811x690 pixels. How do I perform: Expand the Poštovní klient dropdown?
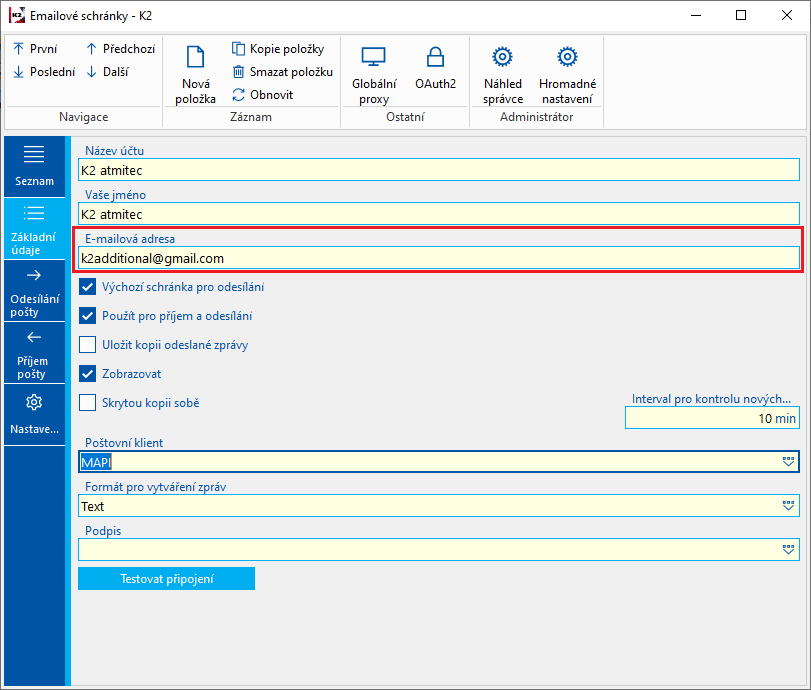789,462
